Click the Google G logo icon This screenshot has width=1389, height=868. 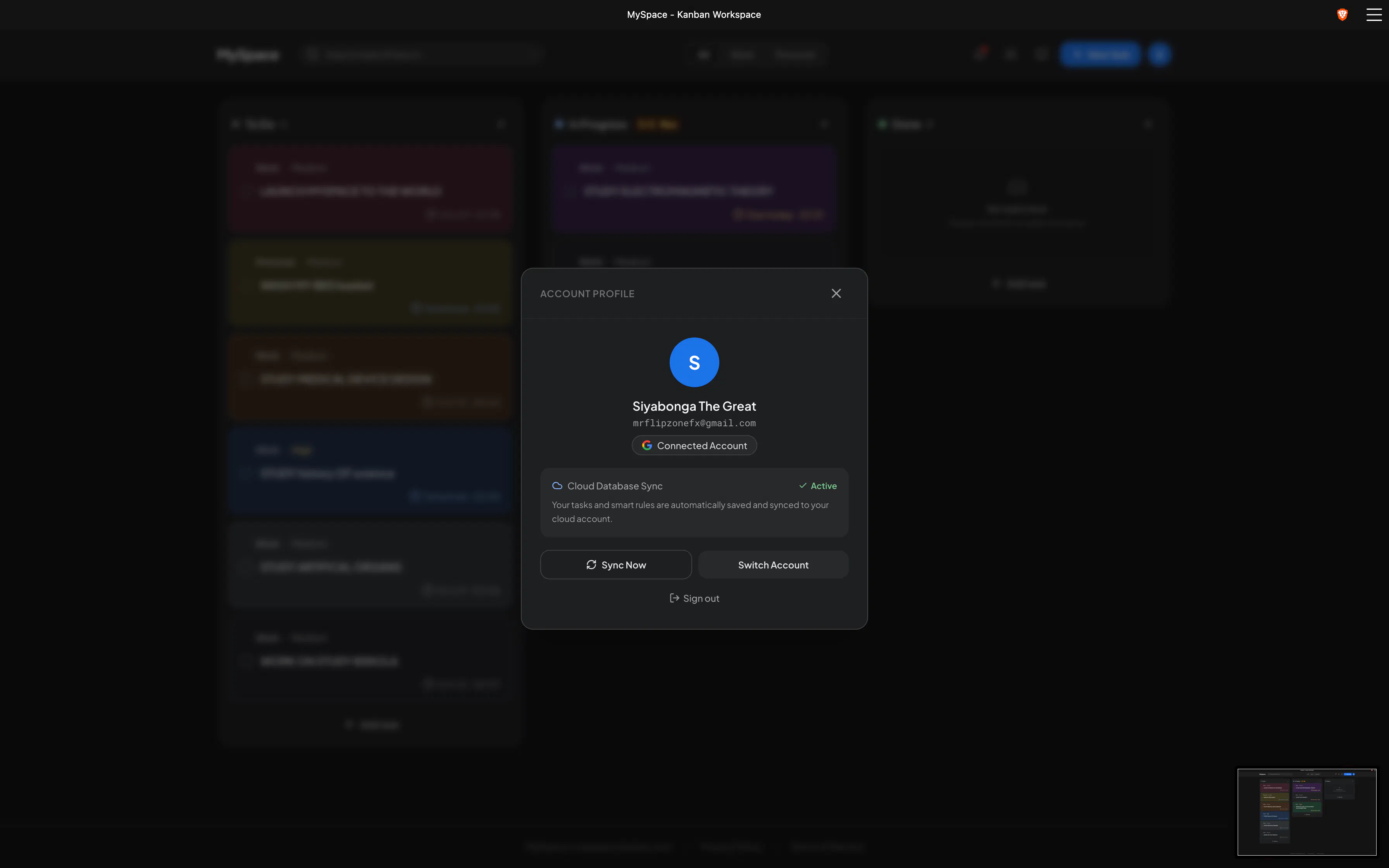(x=647, y=446)
